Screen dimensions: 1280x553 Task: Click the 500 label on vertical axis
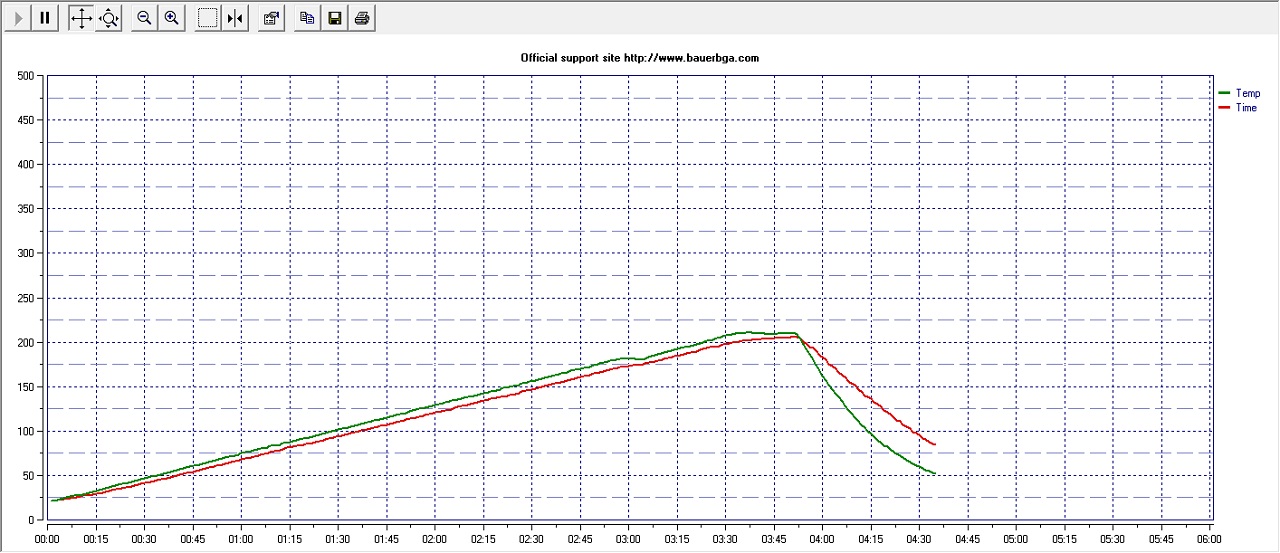click(24, 76)
